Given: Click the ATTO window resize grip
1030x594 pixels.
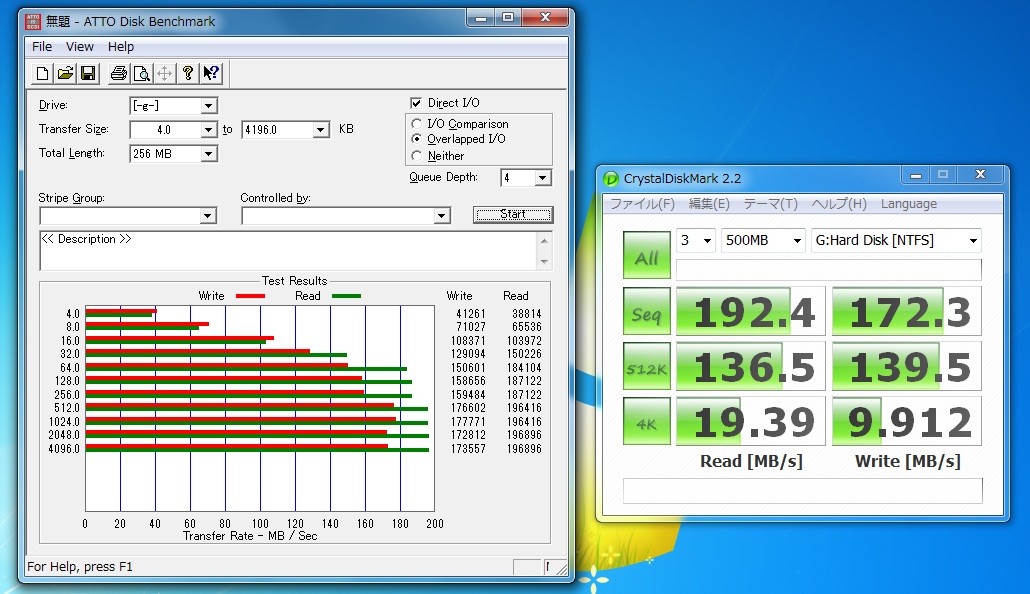Looking at the screenshot, I should point(562,569).
